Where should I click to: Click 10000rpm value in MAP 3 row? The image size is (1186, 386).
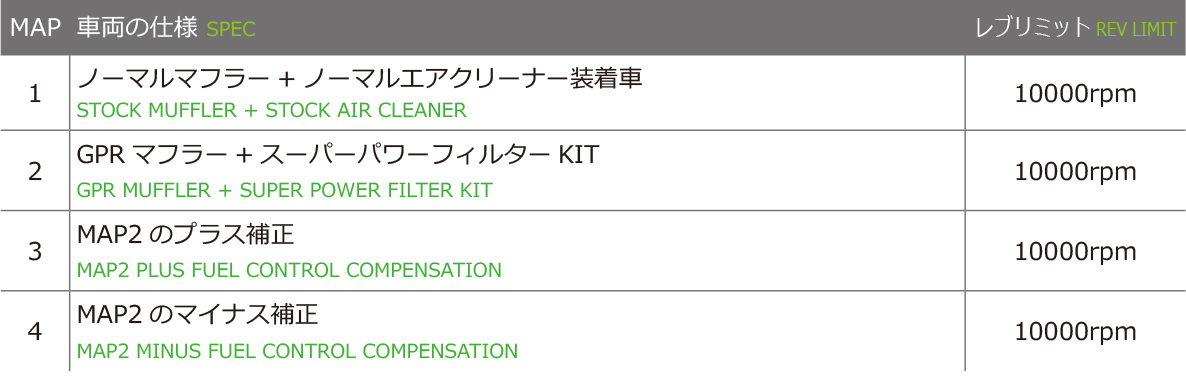1075,251
